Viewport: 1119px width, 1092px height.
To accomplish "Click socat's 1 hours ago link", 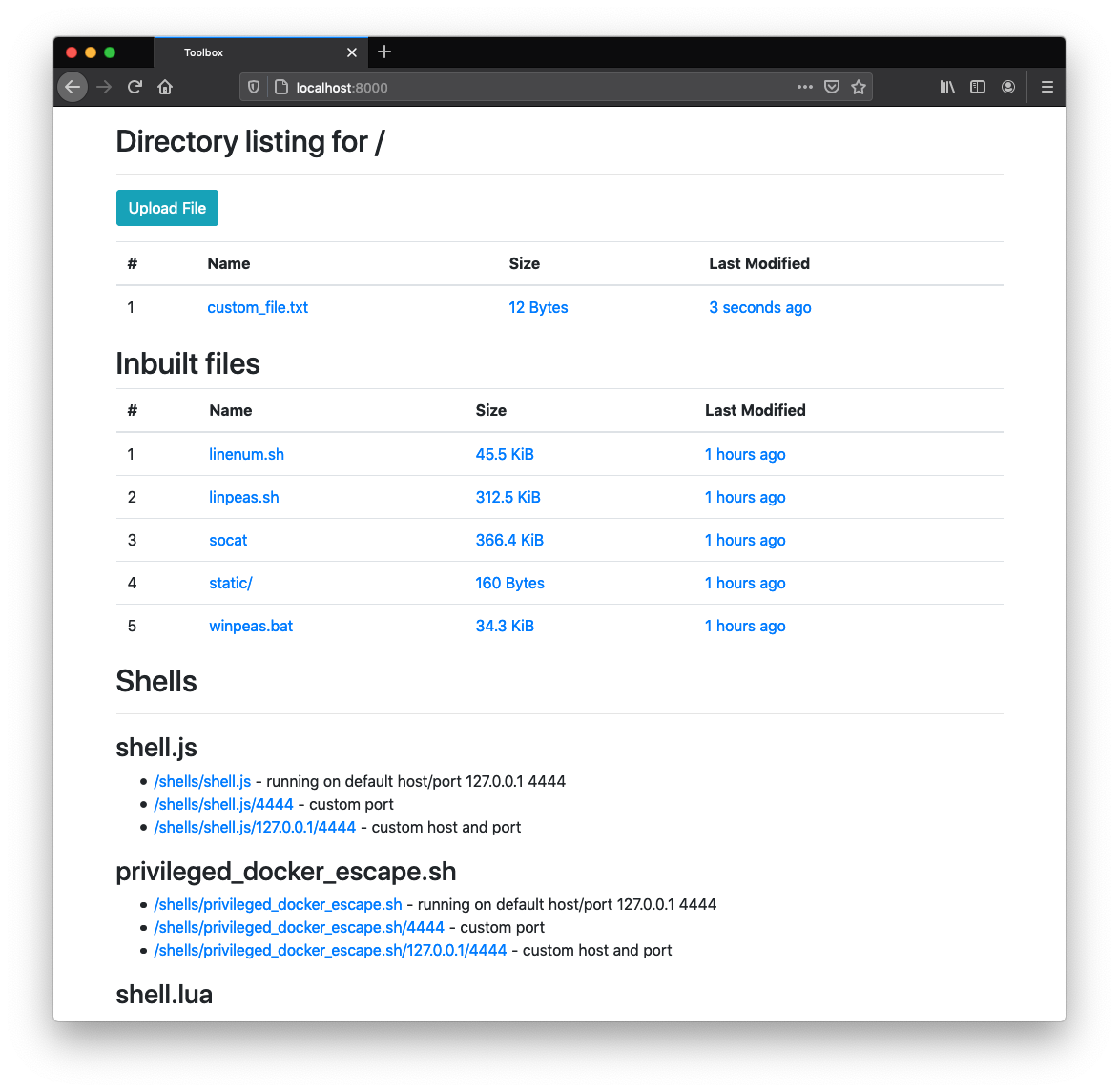I will click(745, 540).
